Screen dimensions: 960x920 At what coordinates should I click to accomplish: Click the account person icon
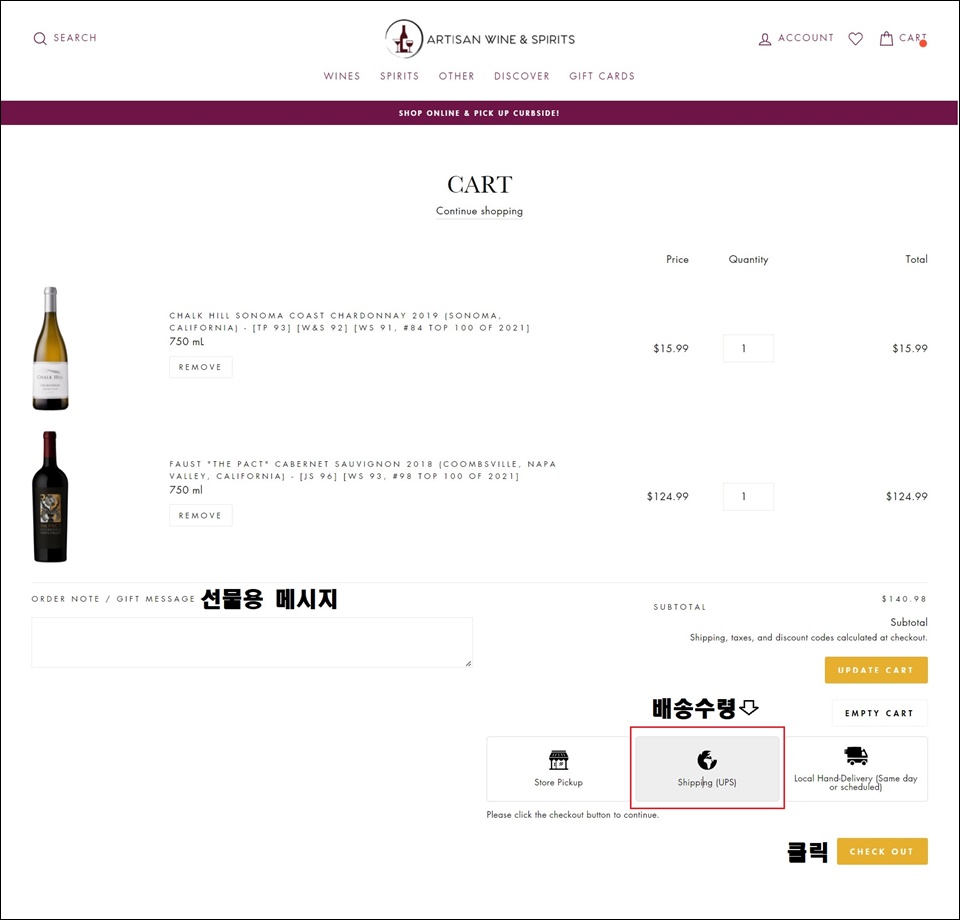click(x=765, y=39)
